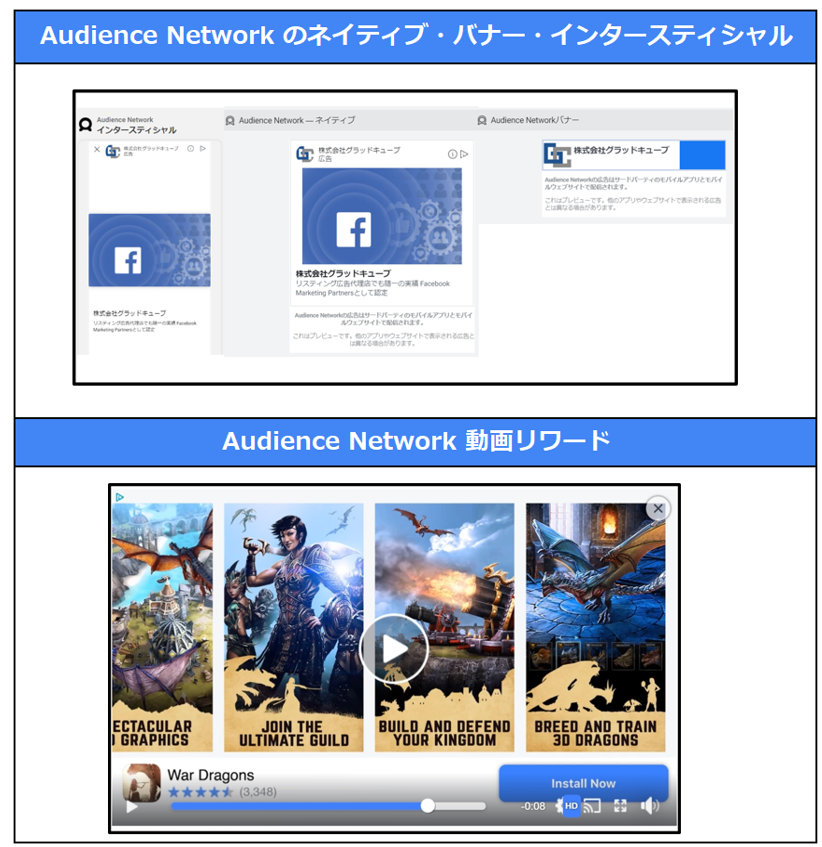The height and width of the screenshot is (847, 822).
Task: Click the Grad Cube logo in interstitial ad
Action: [113, 151]
